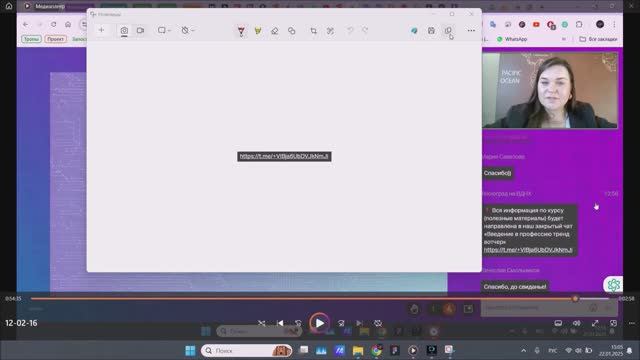Image resolution: width=640 pixels, height=360 pixels.
Task: Switch Snipping Tool to video record mode
Action: pyautogui.click(x=140, y=30)
